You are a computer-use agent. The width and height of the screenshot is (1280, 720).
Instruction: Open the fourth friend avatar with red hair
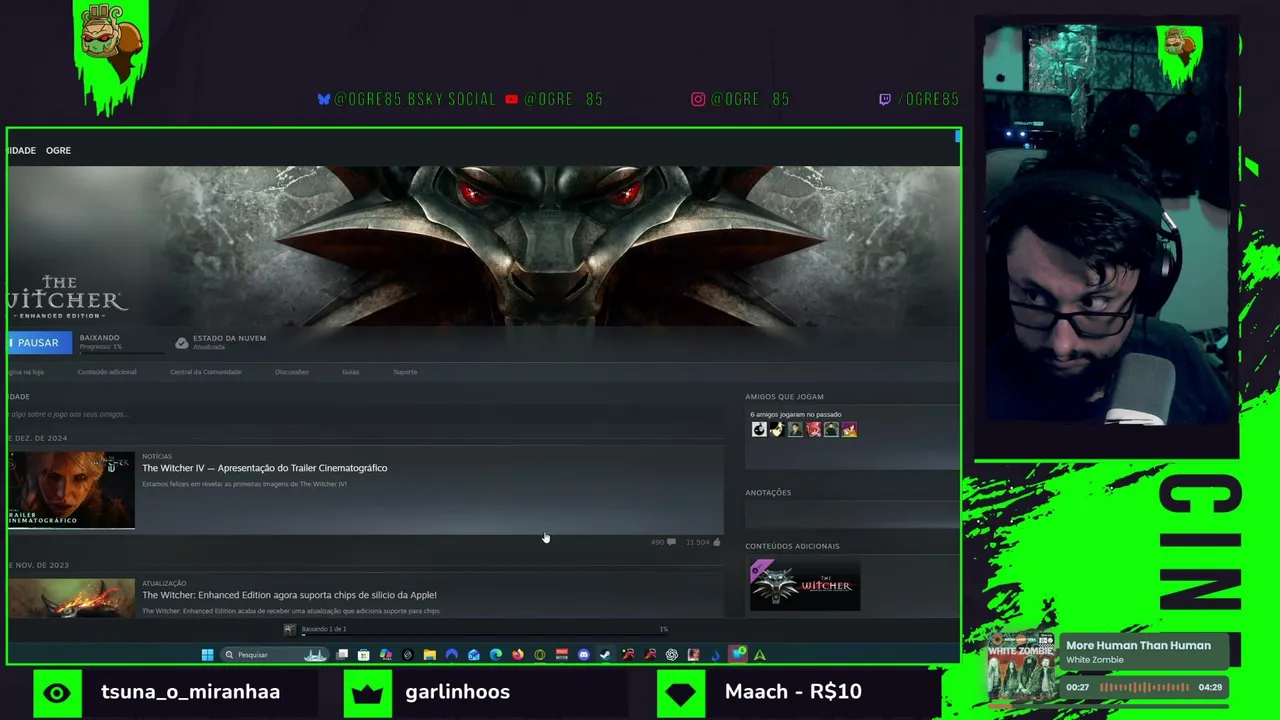click(813, 430)
